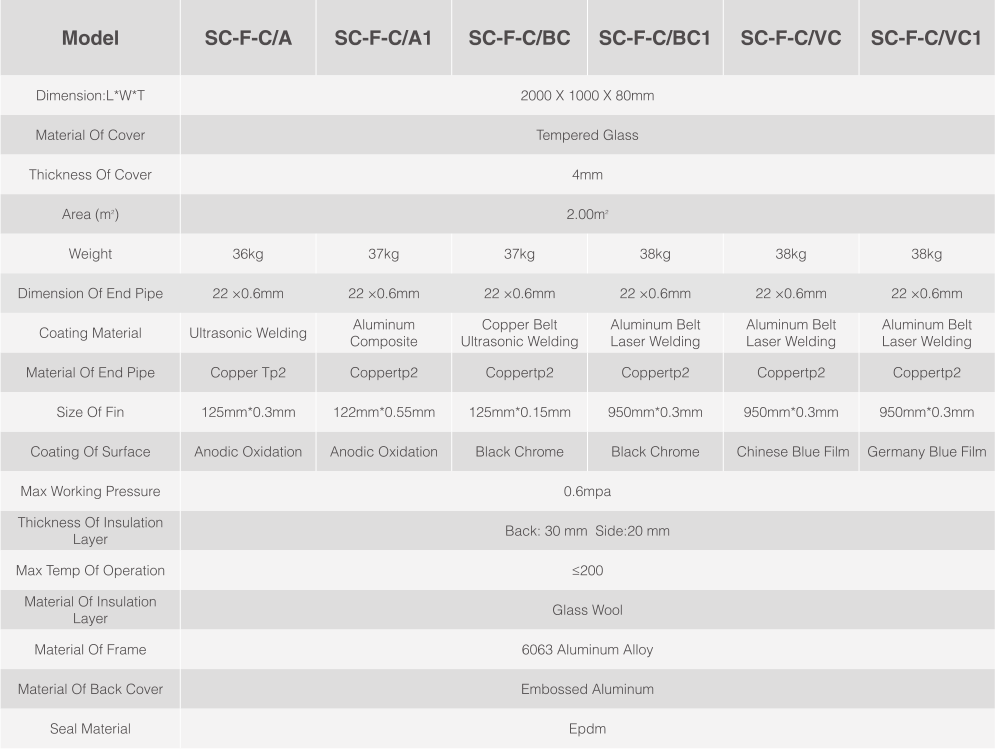Click the Embossed Aluminum value
Screen dimensions: 996x754
588,689
